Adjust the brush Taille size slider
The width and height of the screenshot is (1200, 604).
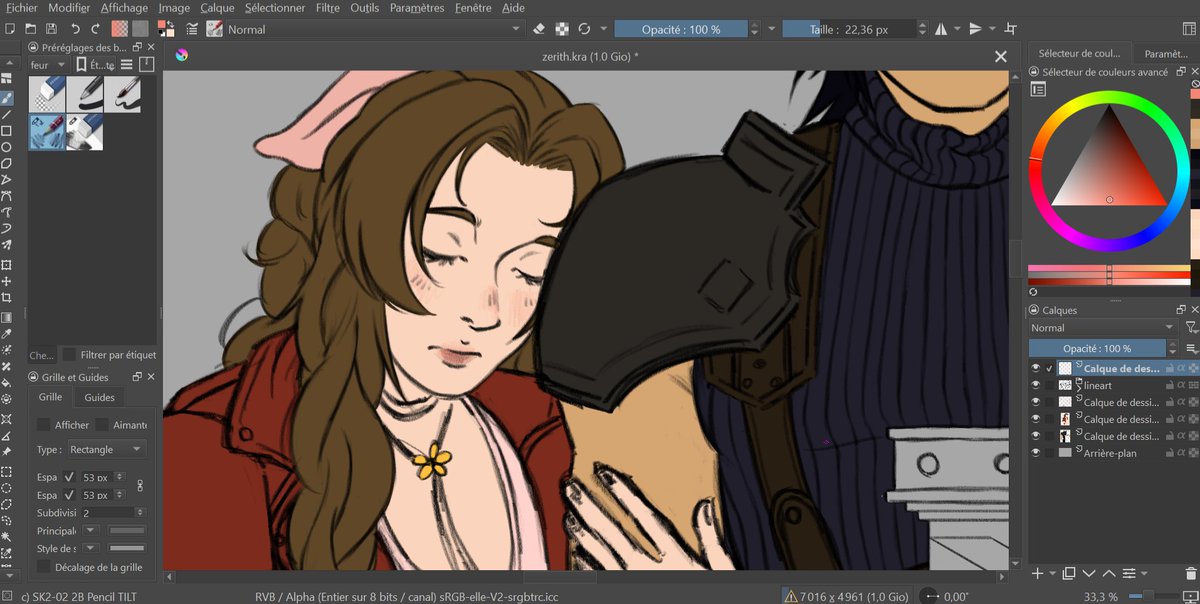pyautogui.click(x=848, y=30)
